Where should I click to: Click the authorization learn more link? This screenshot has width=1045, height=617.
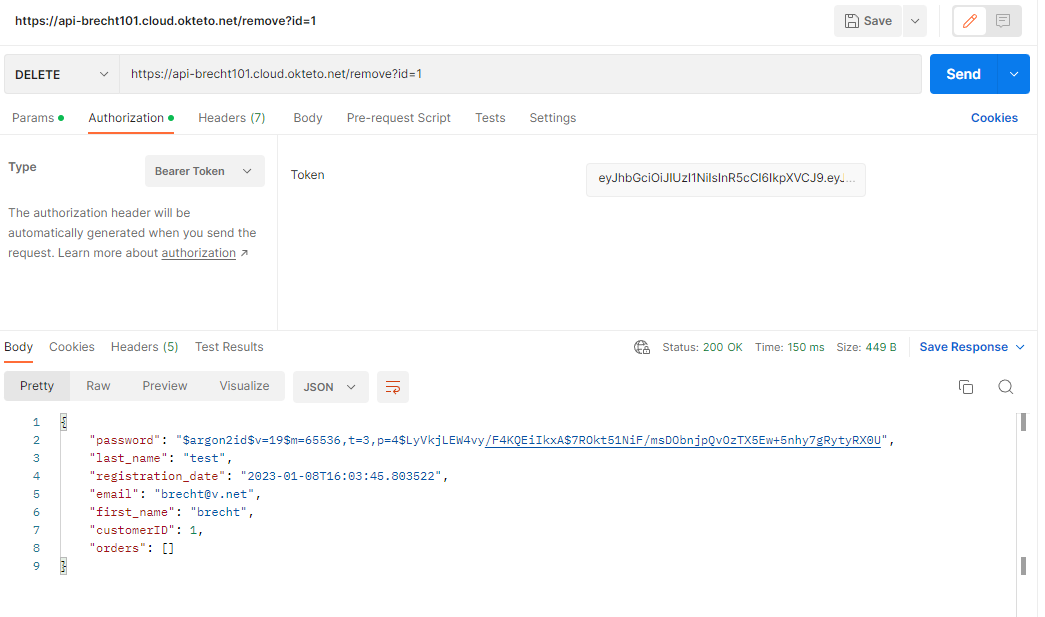(197, 252)
